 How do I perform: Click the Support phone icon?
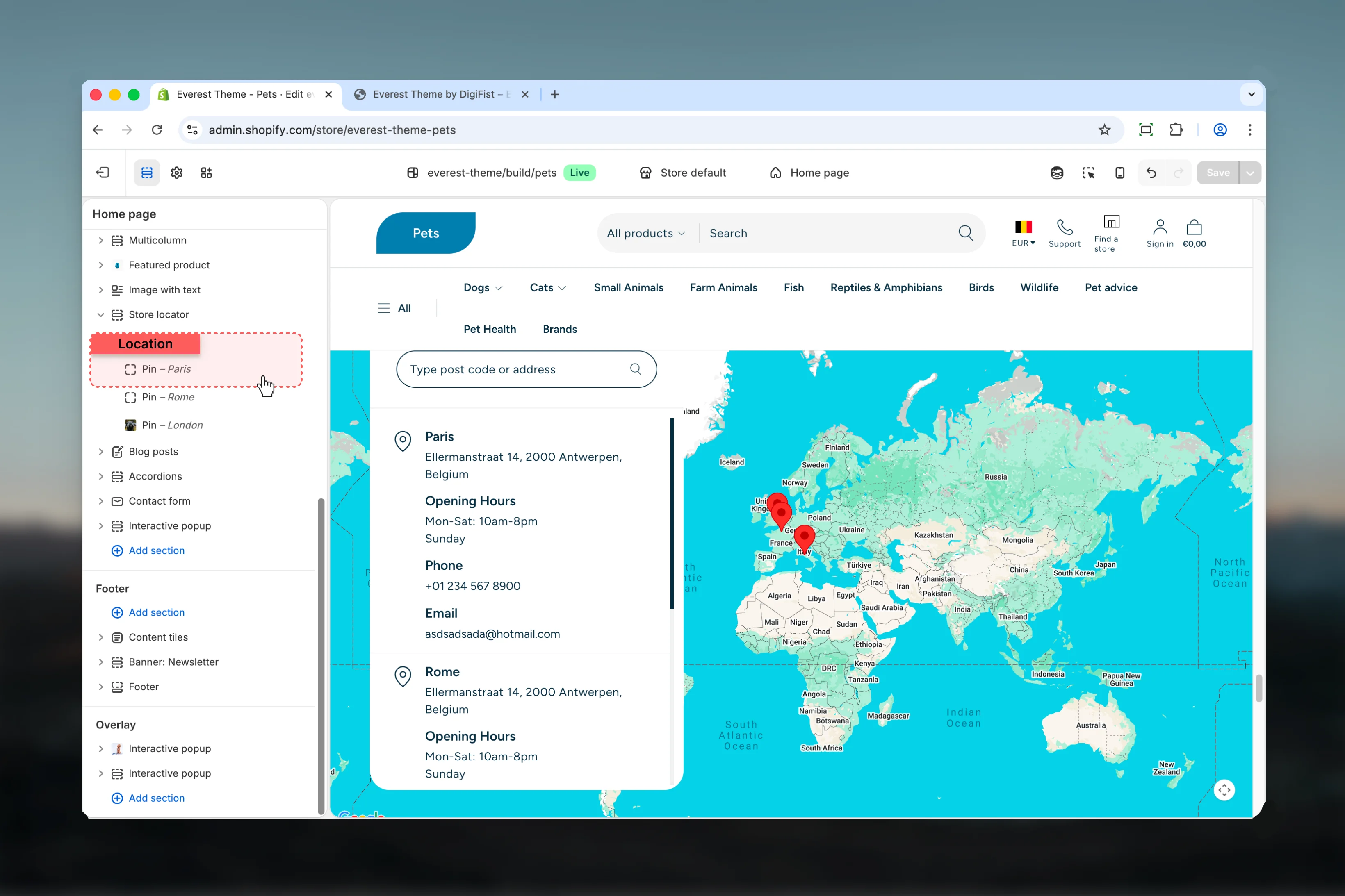pos(1065,227)
